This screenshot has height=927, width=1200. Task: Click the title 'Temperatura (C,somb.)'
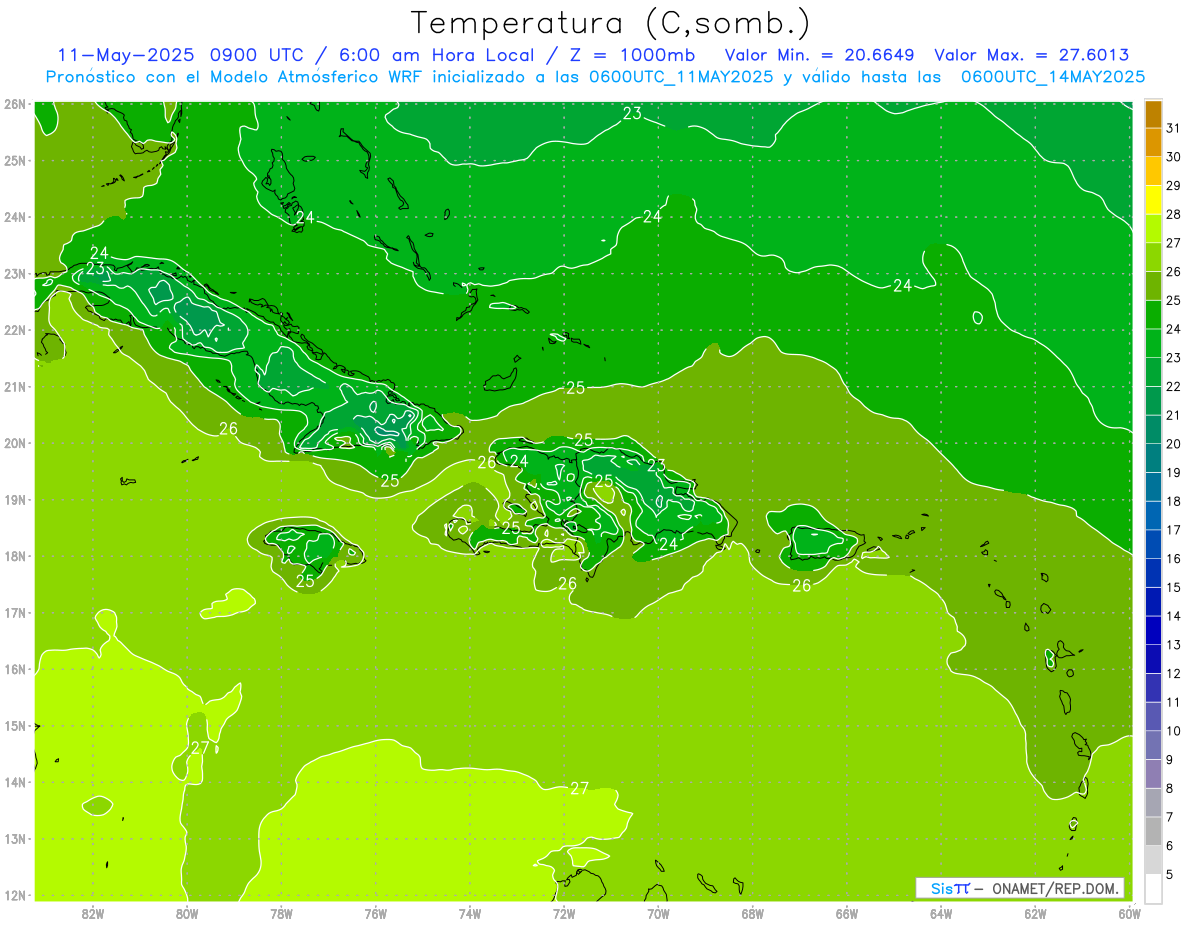610,23
